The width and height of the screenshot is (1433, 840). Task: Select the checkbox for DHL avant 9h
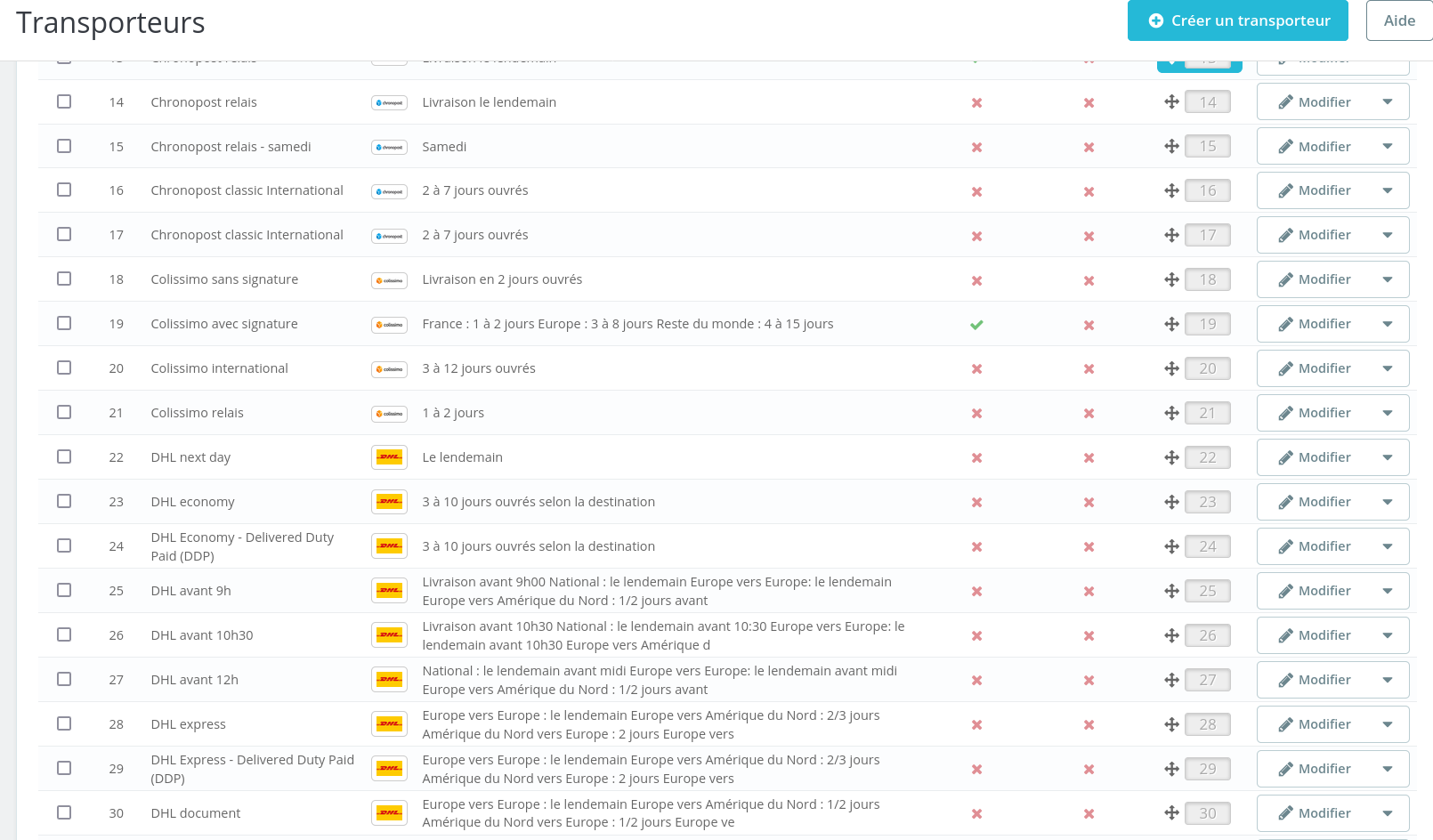point(64,590)
